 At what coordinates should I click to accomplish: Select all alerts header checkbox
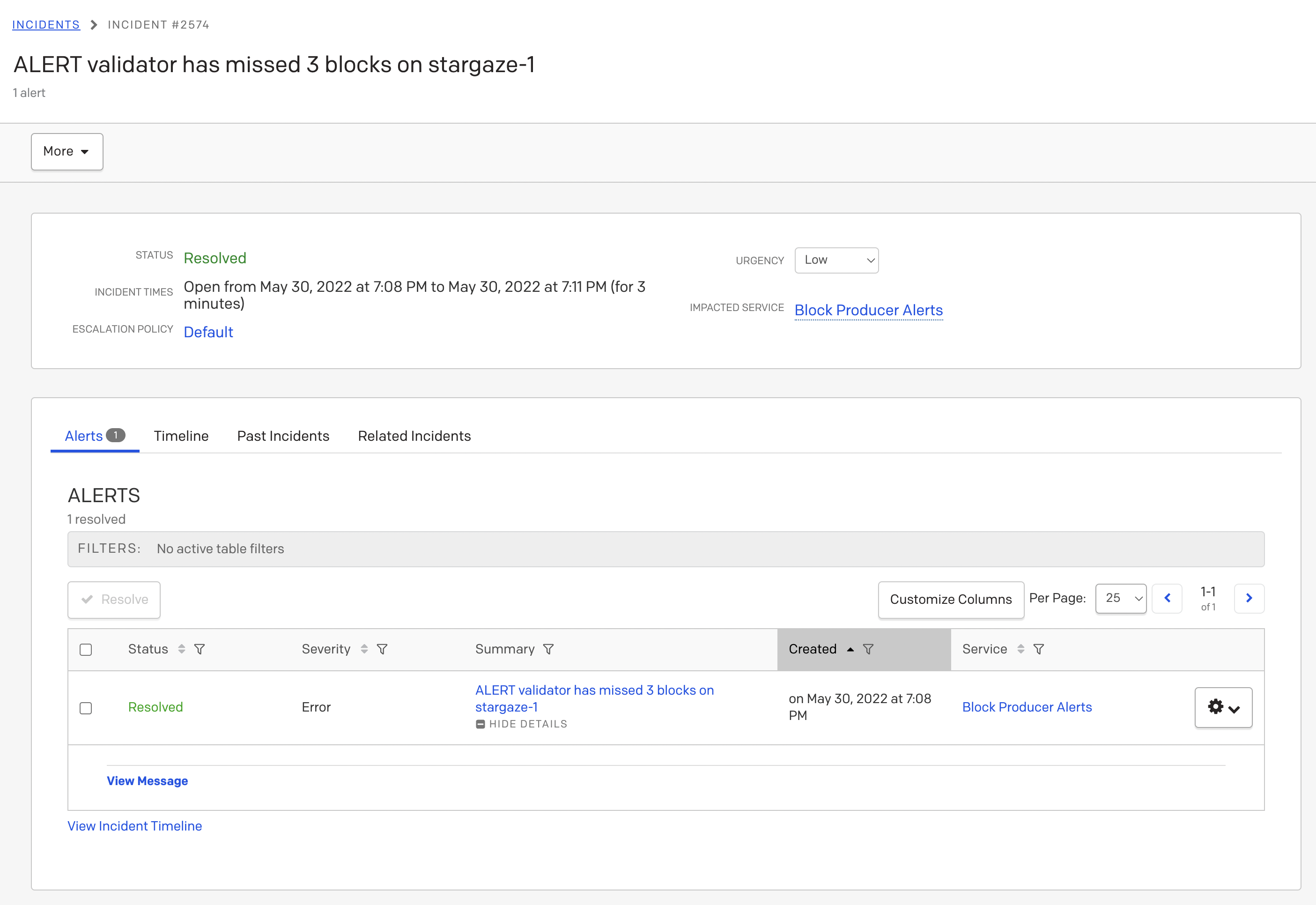[x=86, y=650]
